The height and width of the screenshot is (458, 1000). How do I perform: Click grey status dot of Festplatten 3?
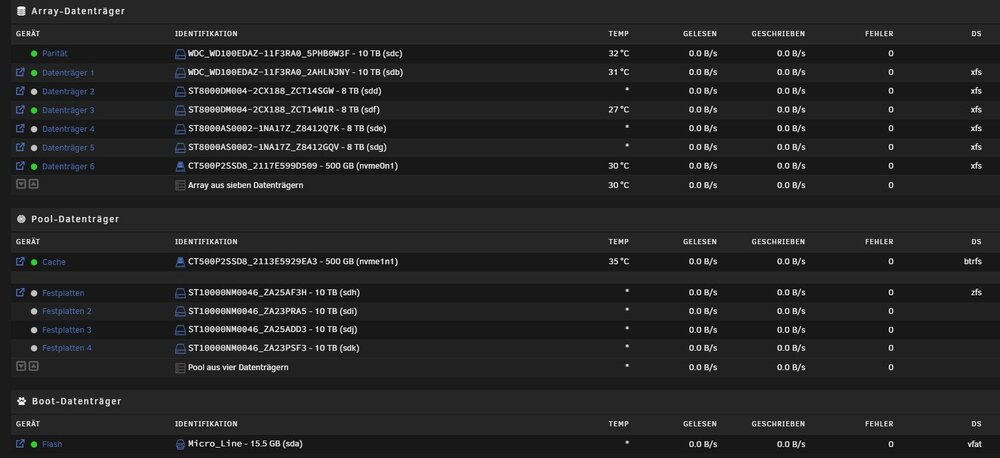(34, 330)
